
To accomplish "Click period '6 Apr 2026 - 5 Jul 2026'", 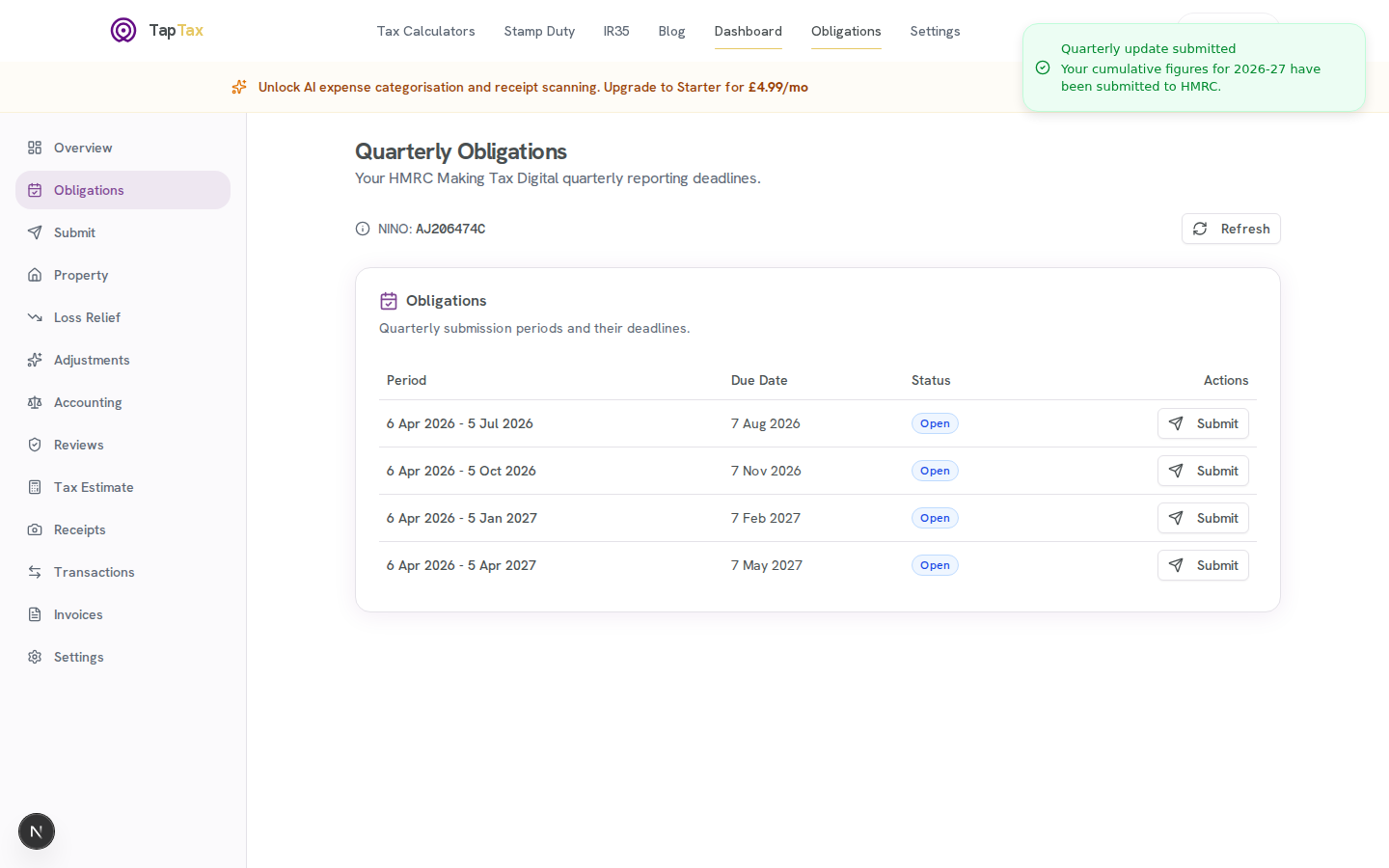I will click(x=460, y=423).
